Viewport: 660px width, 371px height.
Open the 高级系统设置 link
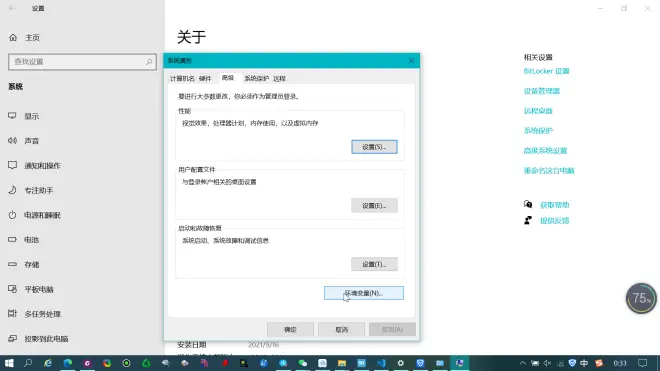545,151
